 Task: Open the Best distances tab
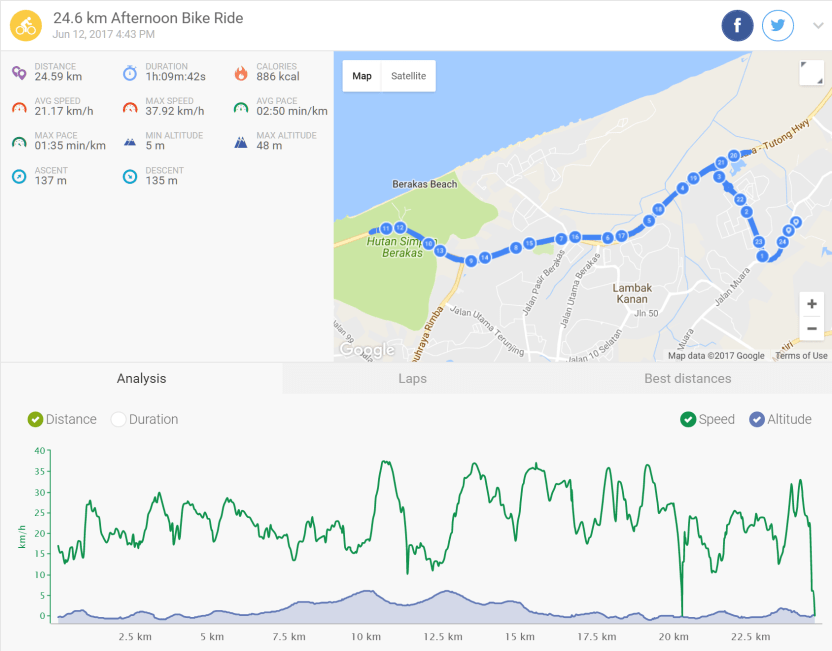click(687, 379)
